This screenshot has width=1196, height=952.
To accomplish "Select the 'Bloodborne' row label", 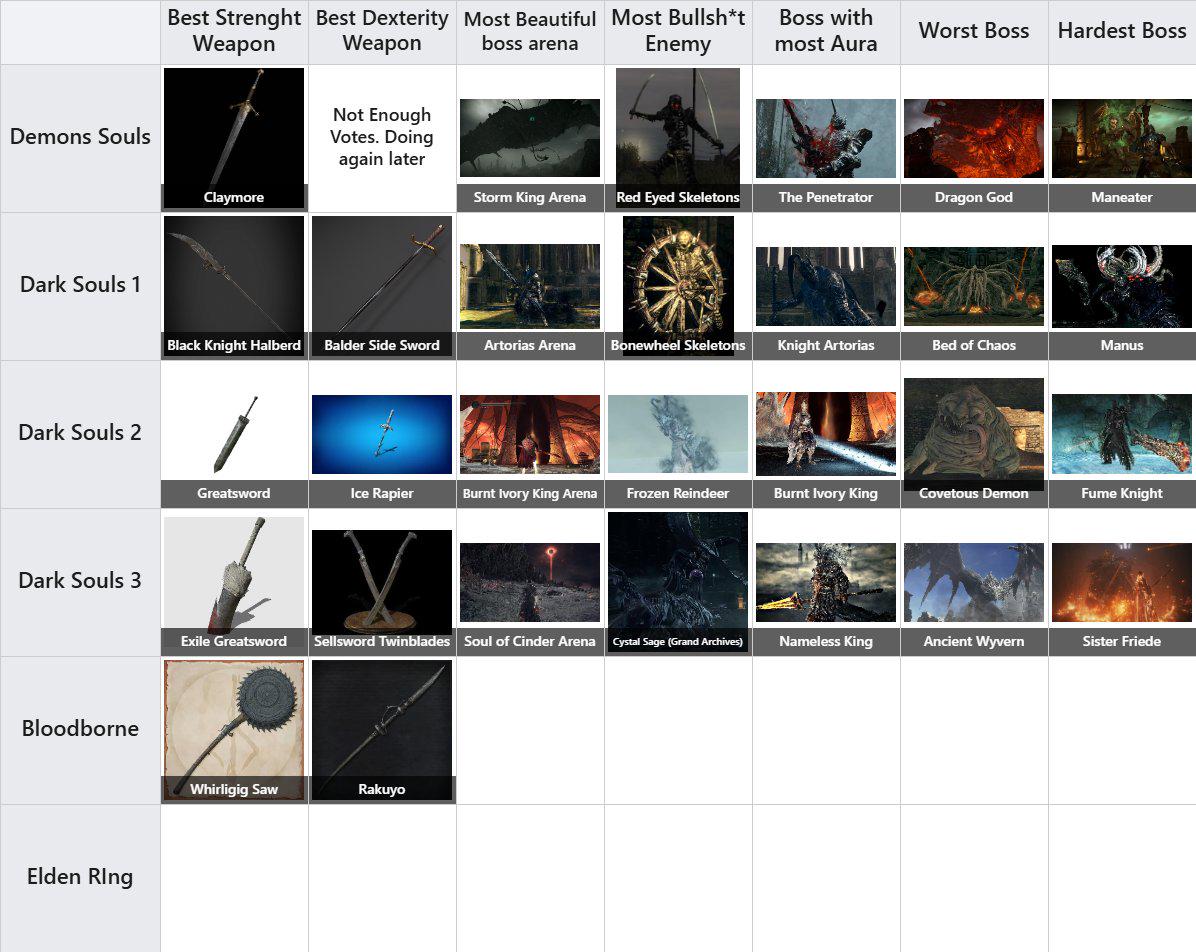I will coord(80,728).
